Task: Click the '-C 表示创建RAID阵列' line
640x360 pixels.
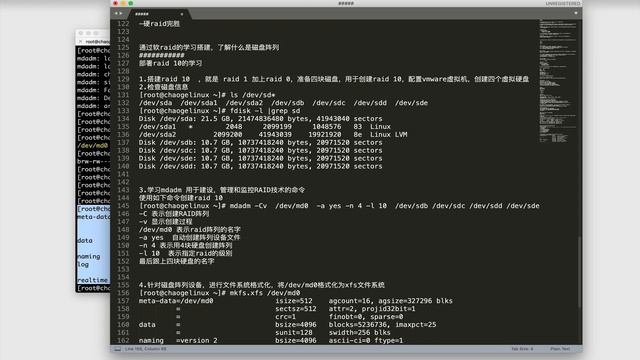Action: (174, 214)
